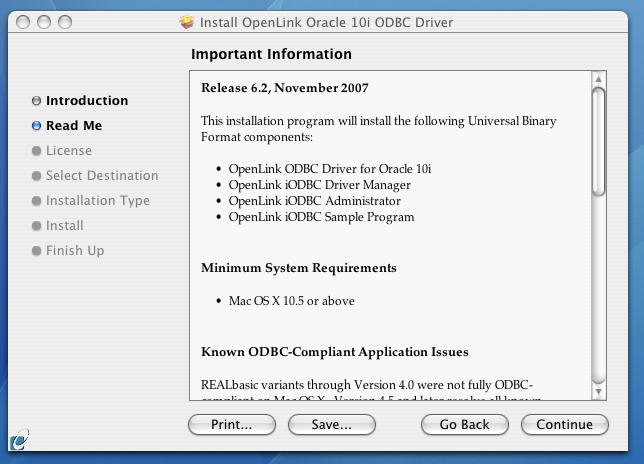Click the 'Important Information' heading
Image resolution: width=644 pixels, height=464 pixels.
point(271,54)
